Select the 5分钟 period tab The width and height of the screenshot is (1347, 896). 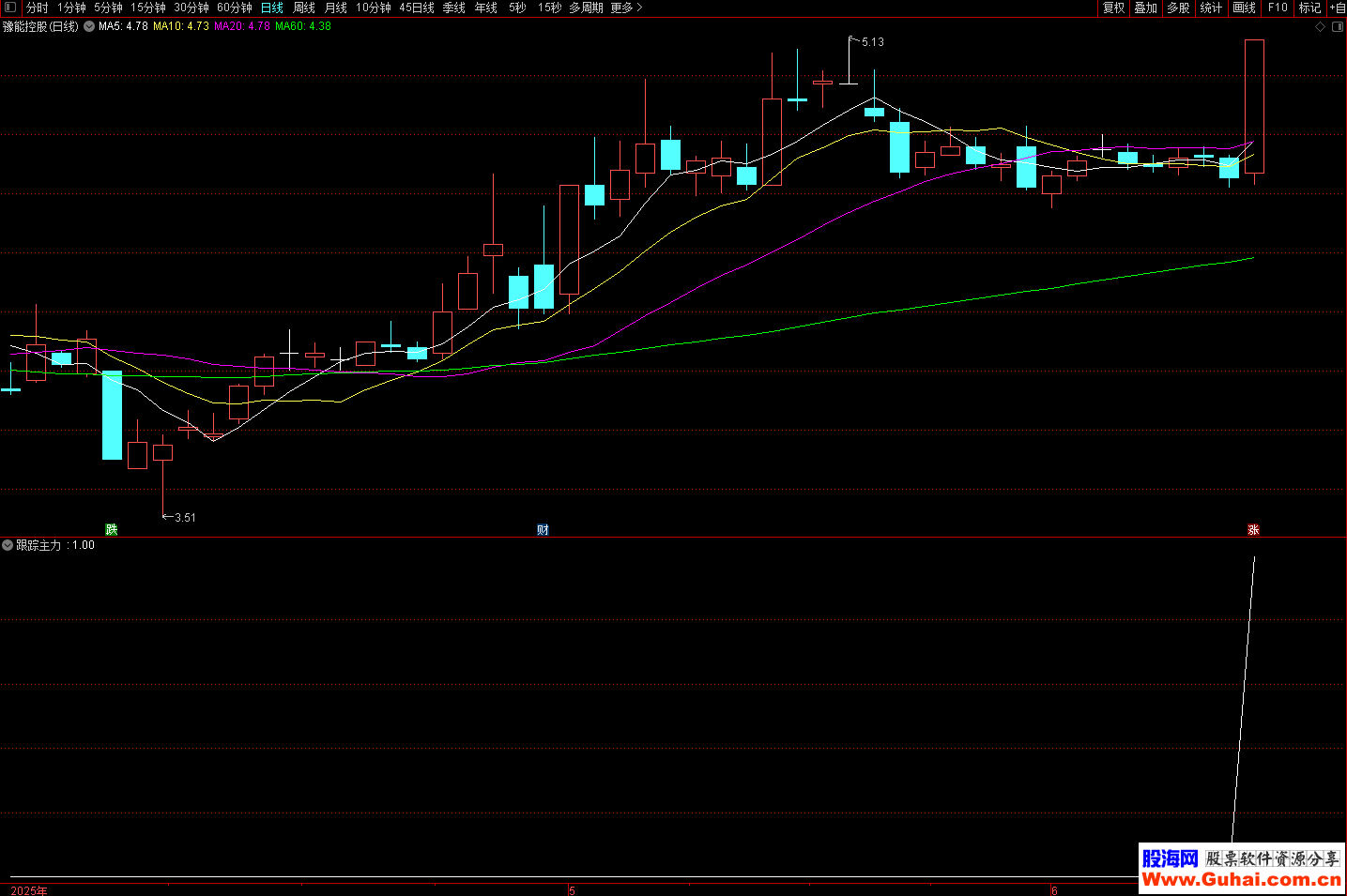point(108,8)
